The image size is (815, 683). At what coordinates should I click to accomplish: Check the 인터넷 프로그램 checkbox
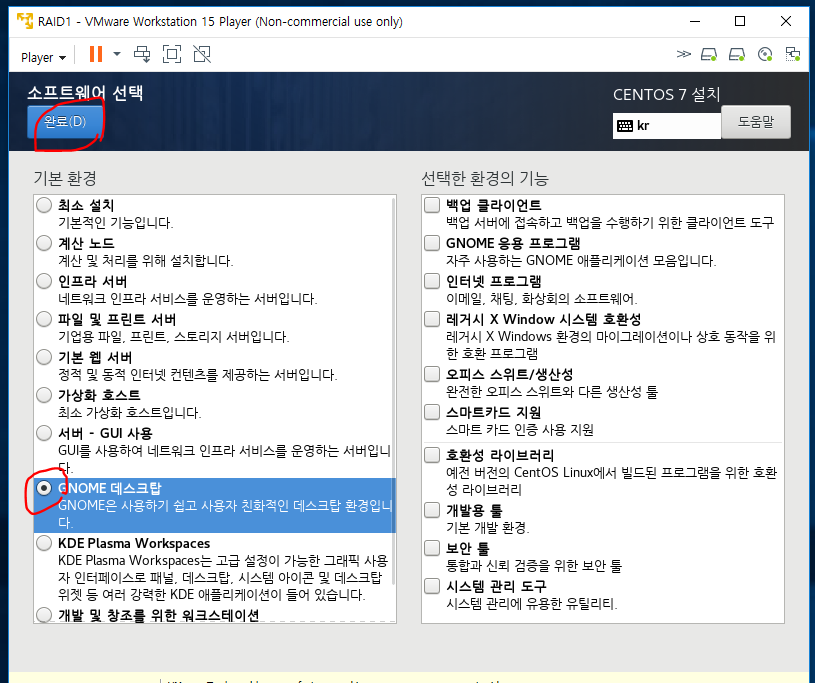[432, 281]
